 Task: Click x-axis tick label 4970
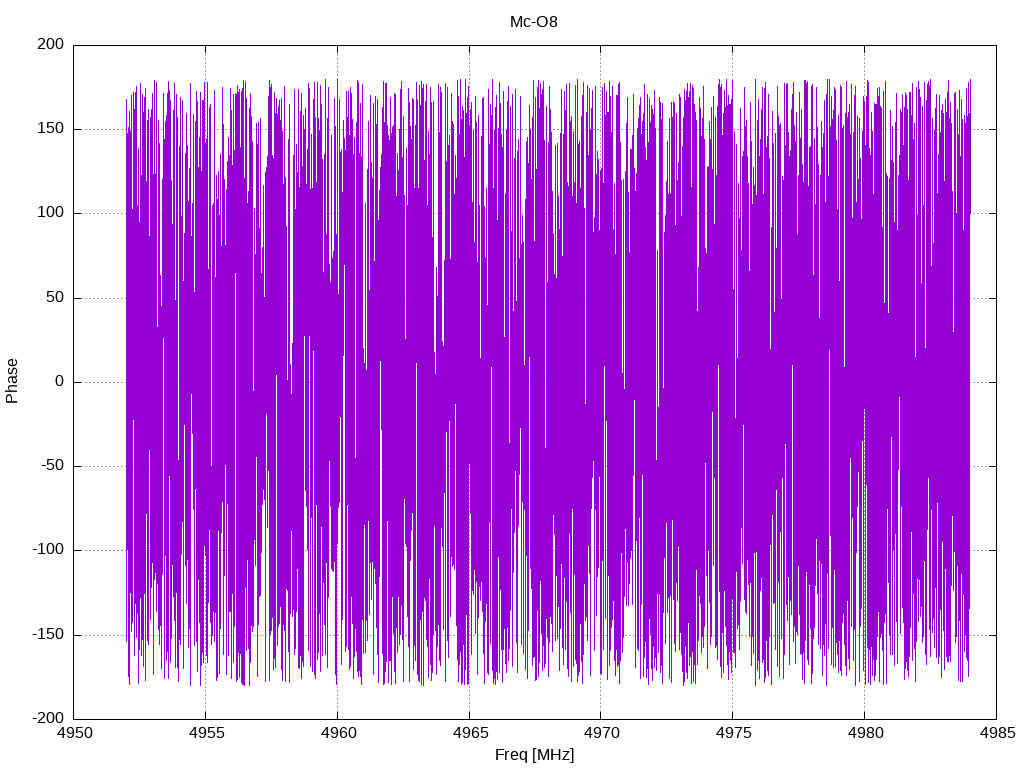[601, 733]
